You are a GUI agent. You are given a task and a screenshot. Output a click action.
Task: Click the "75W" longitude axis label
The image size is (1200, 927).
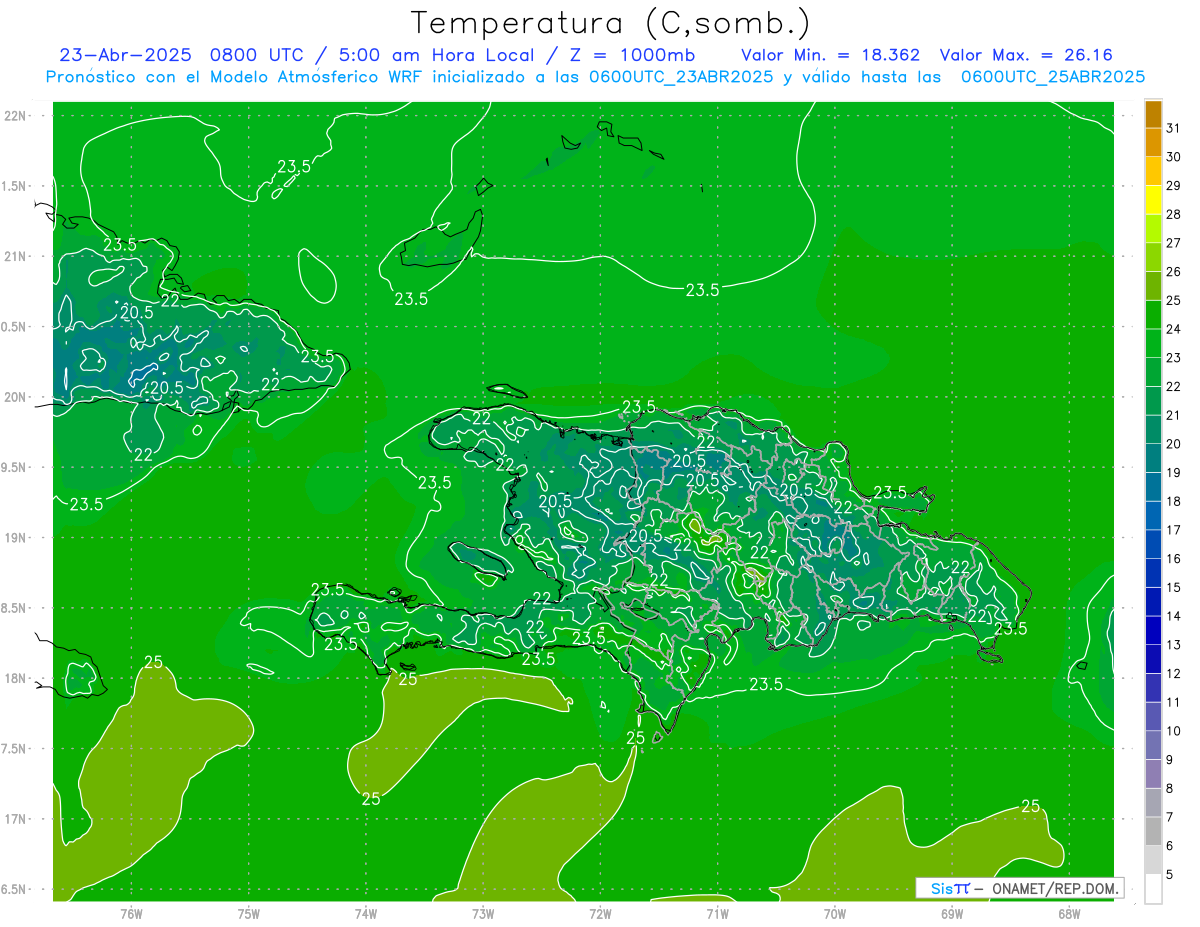[x=249, y=914]
